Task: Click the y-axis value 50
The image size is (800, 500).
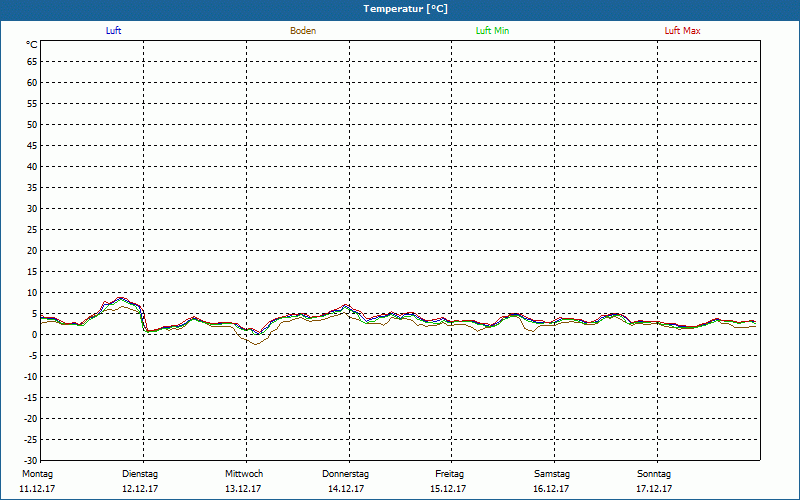Action: pyautogui.click(x=32, y=124)
